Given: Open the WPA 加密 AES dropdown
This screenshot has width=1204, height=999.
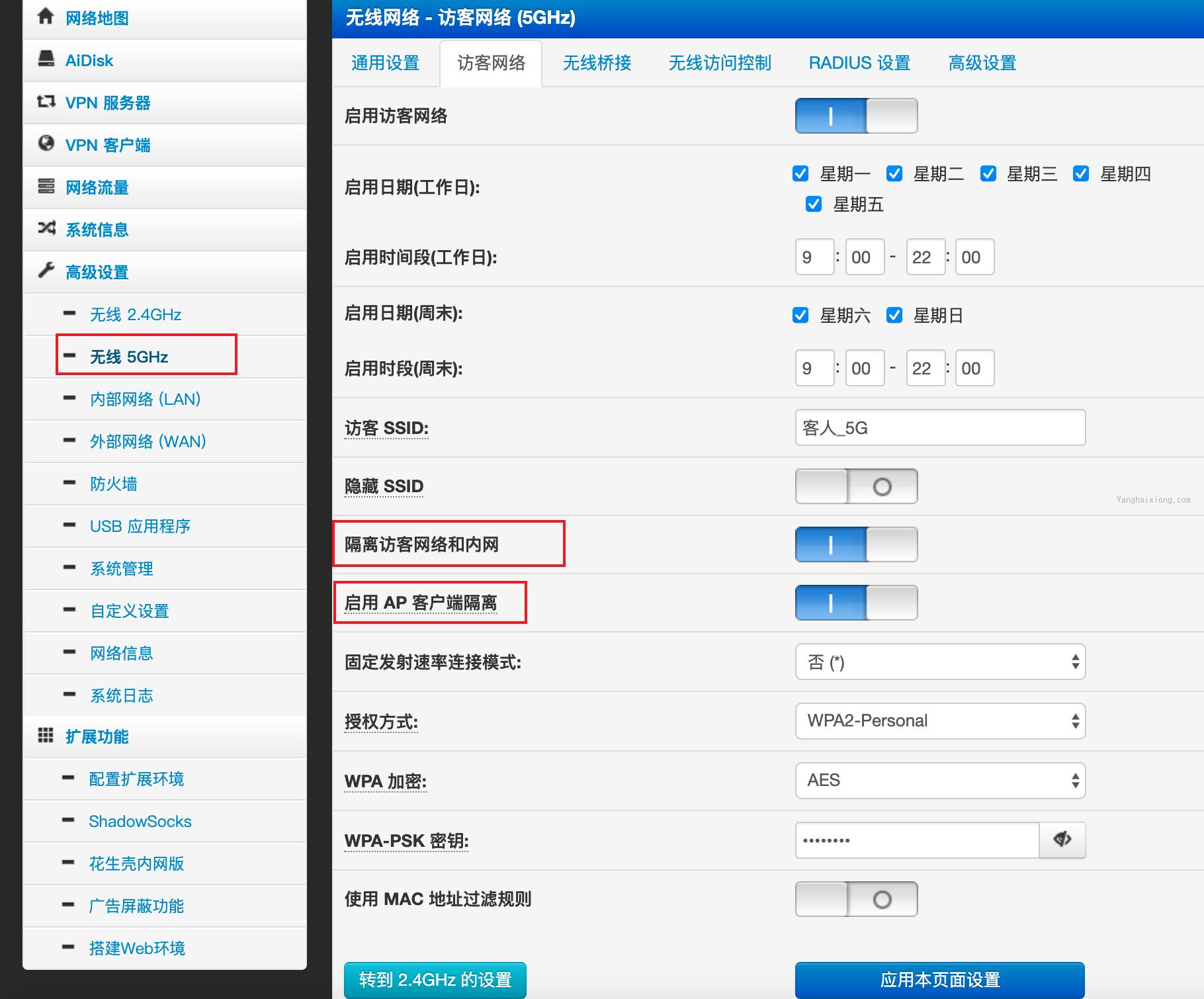Looking at the screenshot, I should (940, 781).
